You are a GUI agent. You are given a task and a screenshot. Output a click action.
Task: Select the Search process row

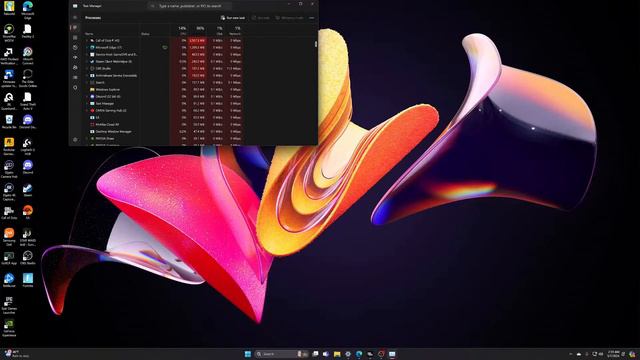click(163, 82)
